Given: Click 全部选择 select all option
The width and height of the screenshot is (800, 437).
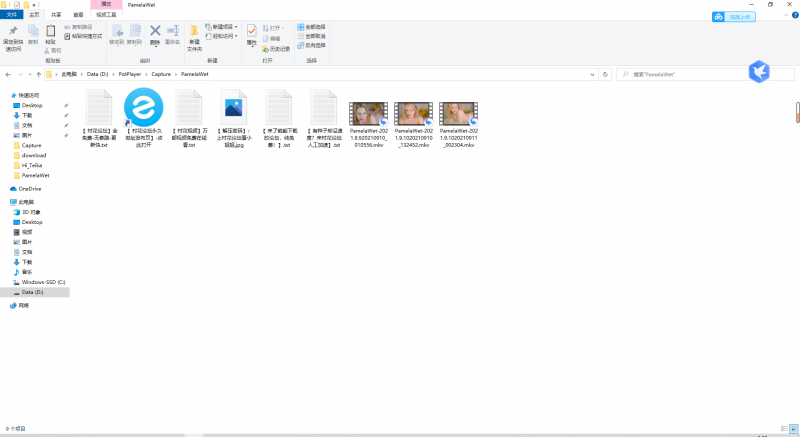Looking at the screenshot, I should [x=314, y=27].
